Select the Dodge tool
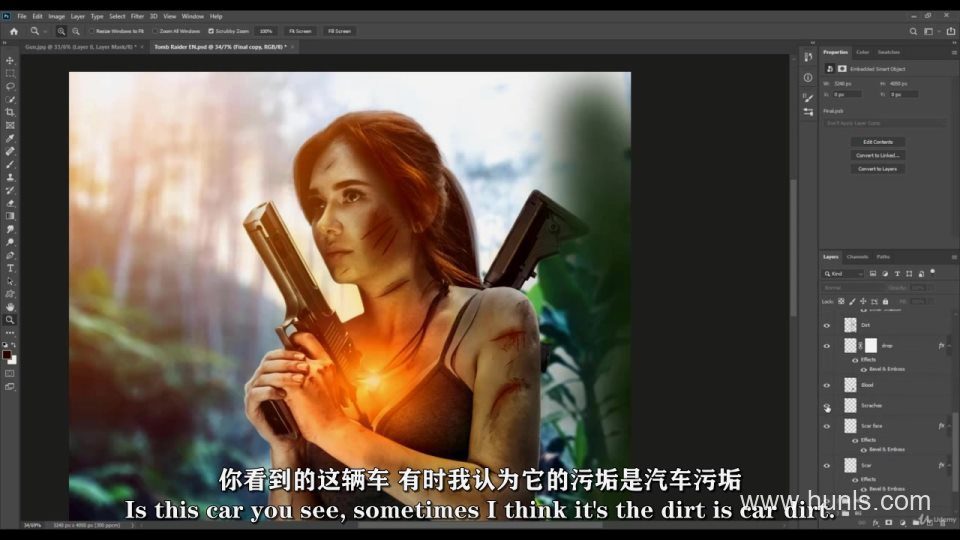 pyautogui.click(x=10, y=242)
